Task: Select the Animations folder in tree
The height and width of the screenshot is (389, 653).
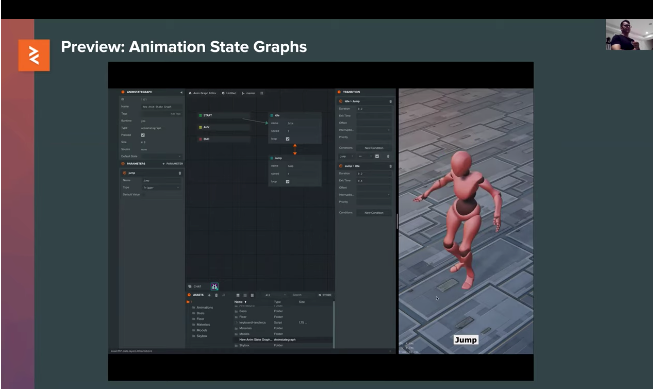Action: pos(204,307)
